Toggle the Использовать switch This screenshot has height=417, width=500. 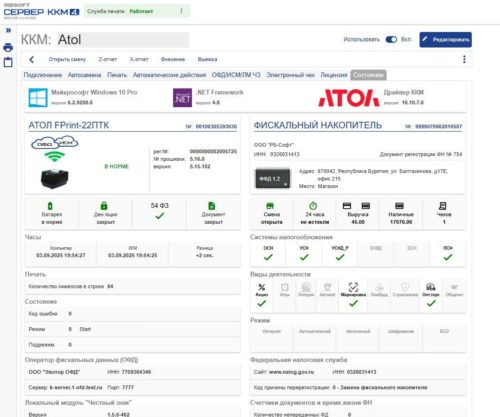(x=391, y=39)
